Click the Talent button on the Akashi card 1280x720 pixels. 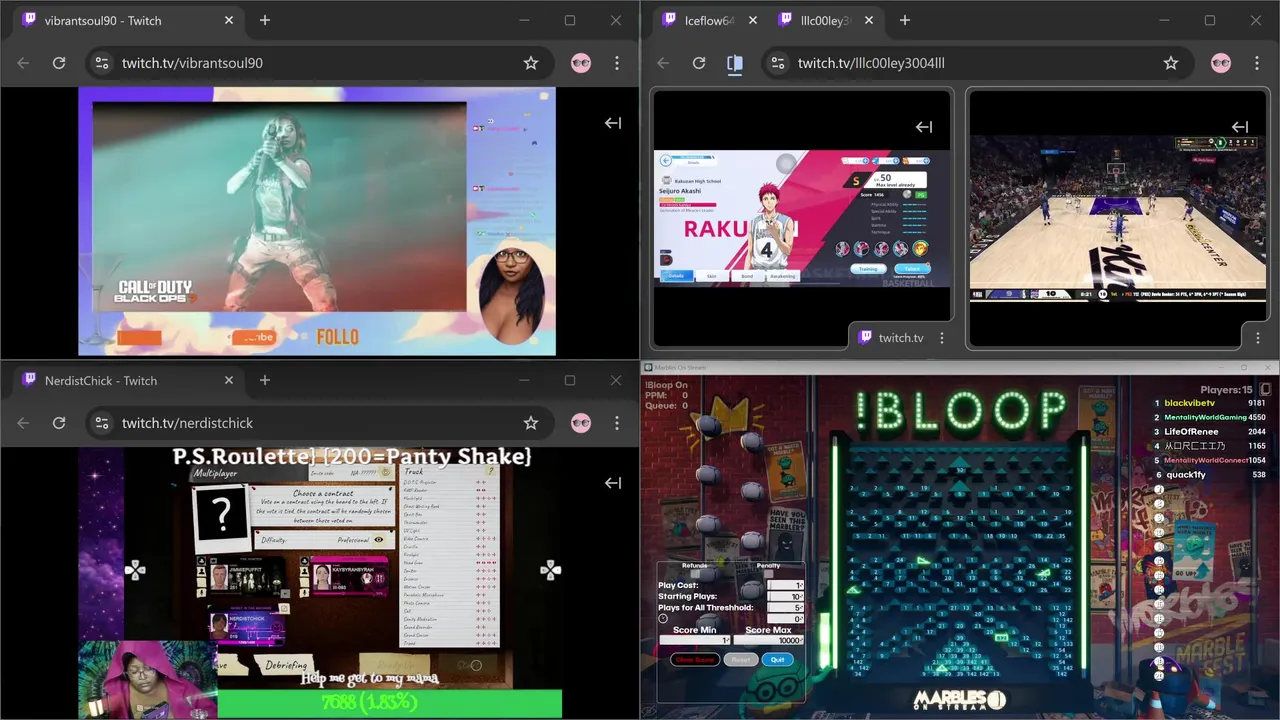coord(912,268)
